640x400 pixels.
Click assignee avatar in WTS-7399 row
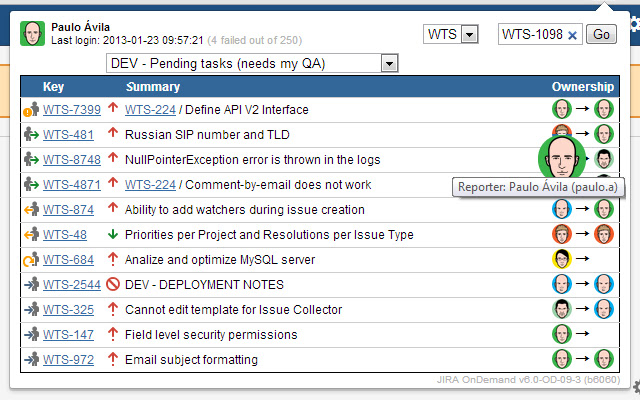[604, 109]
